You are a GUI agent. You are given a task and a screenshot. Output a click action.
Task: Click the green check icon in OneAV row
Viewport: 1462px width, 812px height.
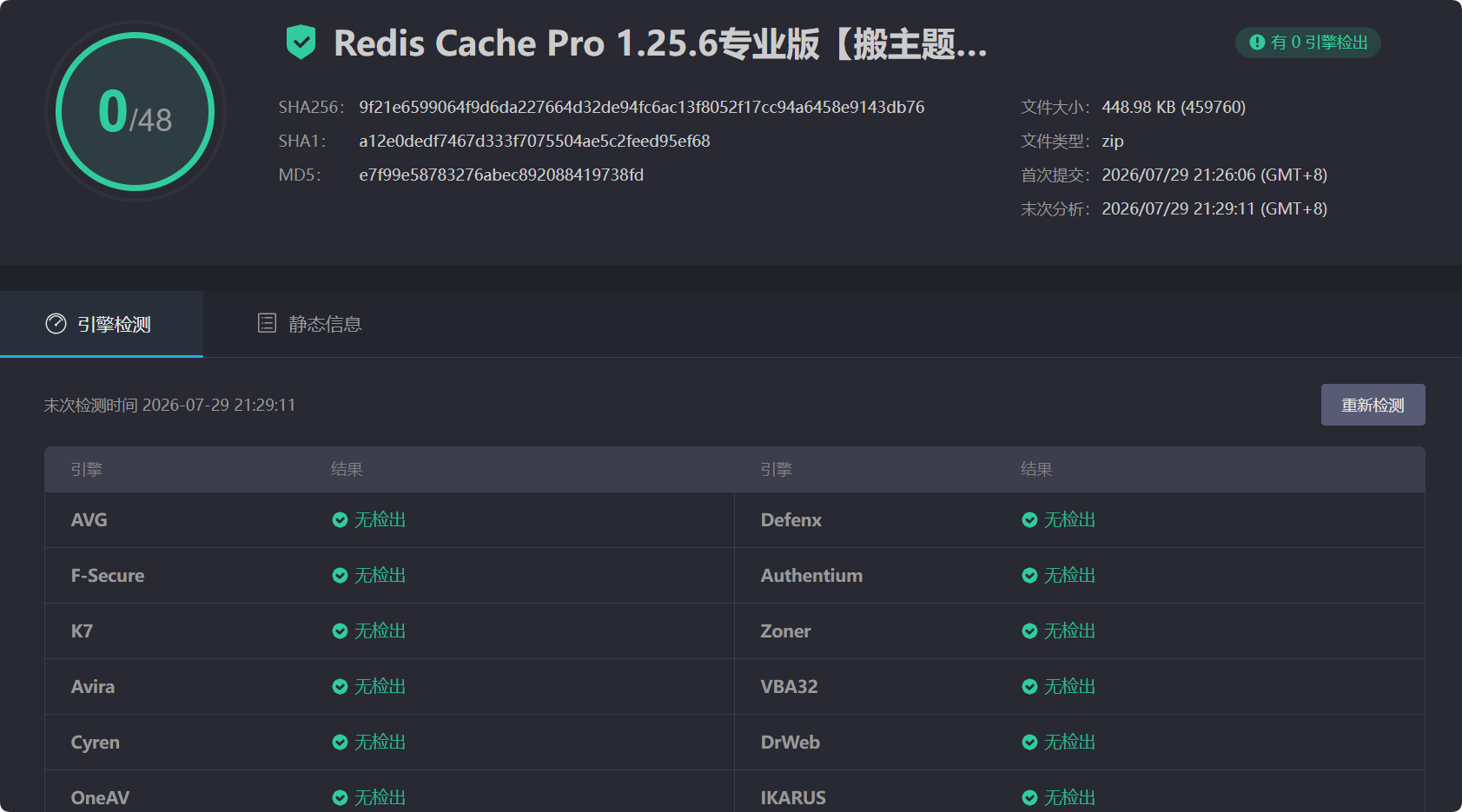pos(340,797)
